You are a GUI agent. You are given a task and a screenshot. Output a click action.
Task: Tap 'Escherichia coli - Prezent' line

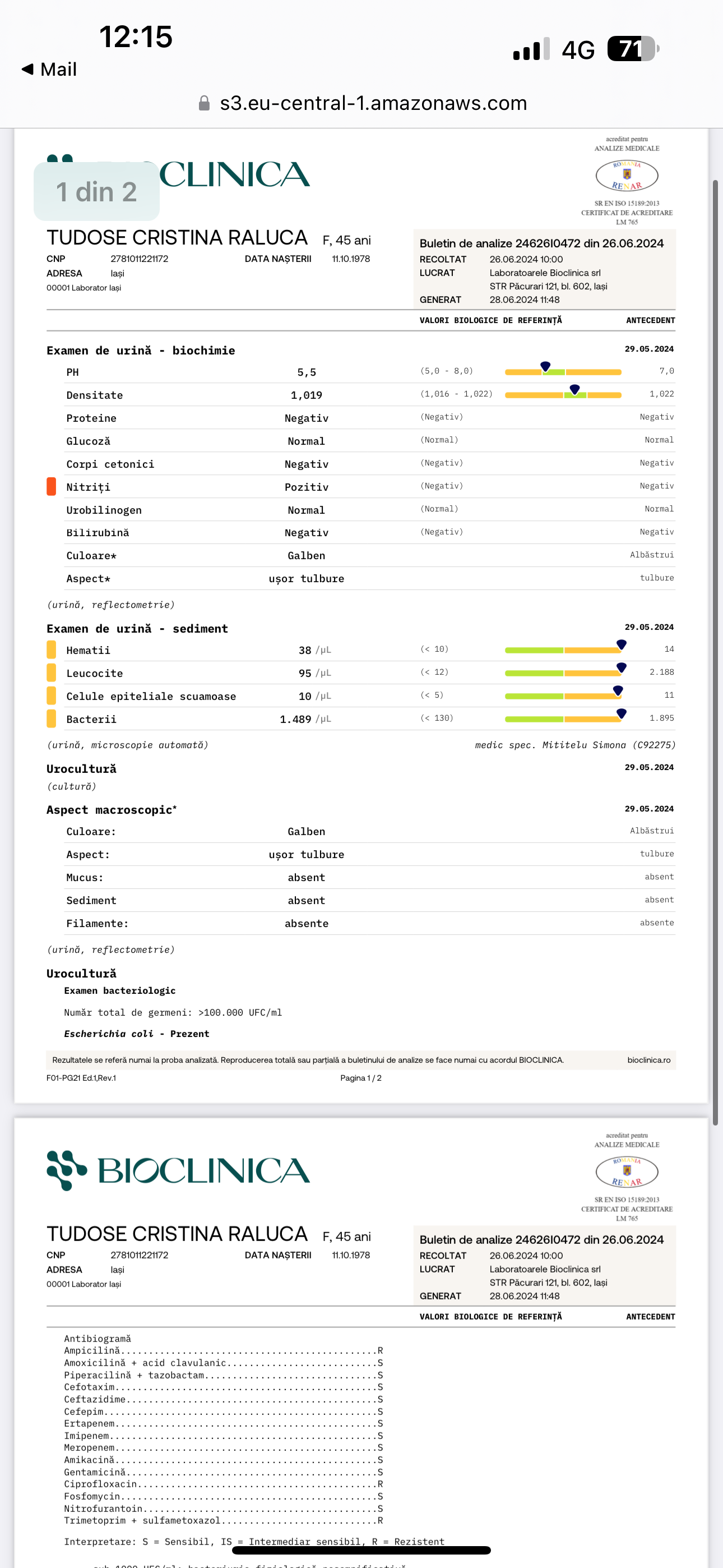click(x=136, y=1034)
